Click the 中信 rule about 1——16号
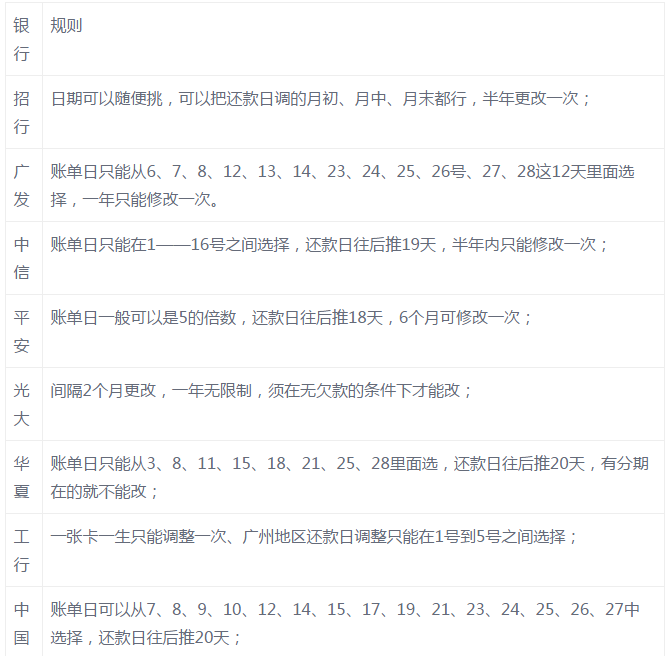 pos(353,258)
